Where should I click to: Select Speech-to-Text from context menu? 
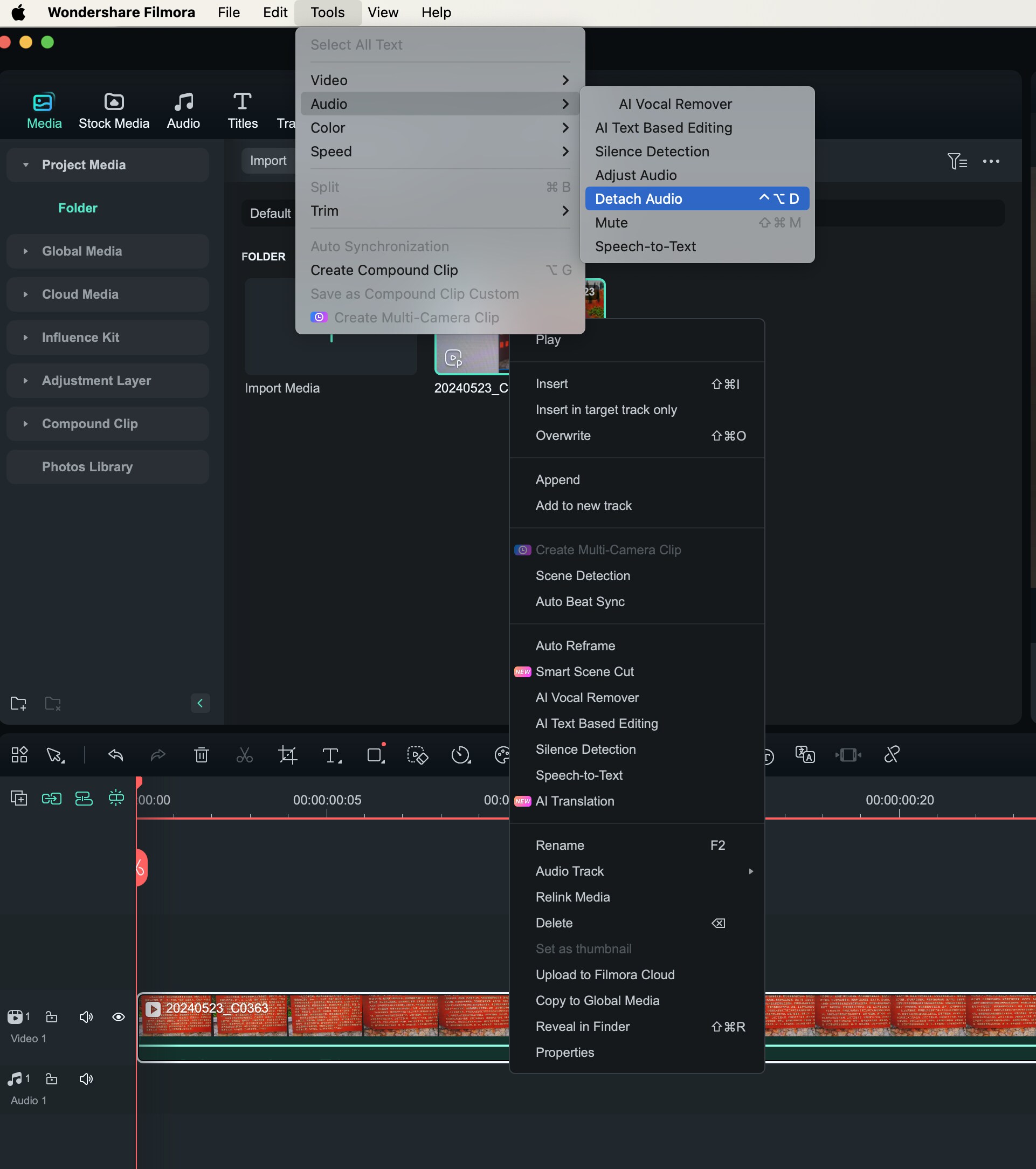coord(579,775)
